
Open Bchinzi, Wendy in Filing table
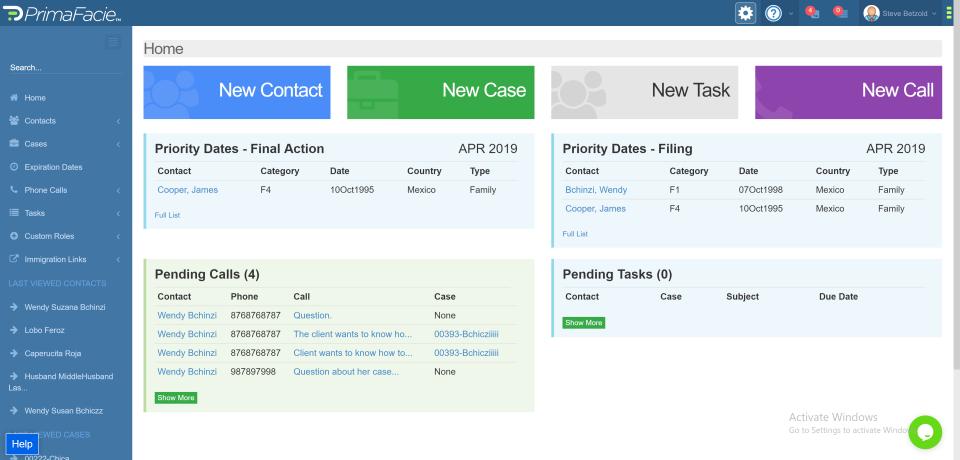pos(596,190)
